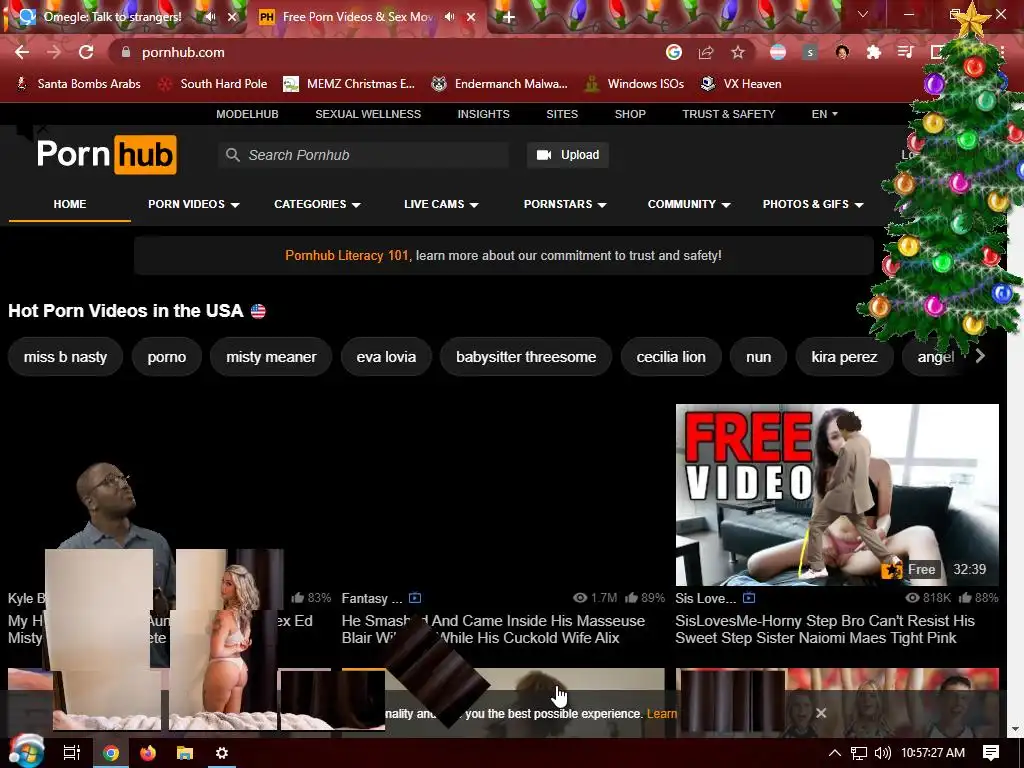Open Task View from the taskbar

click(x=71, y=753)
